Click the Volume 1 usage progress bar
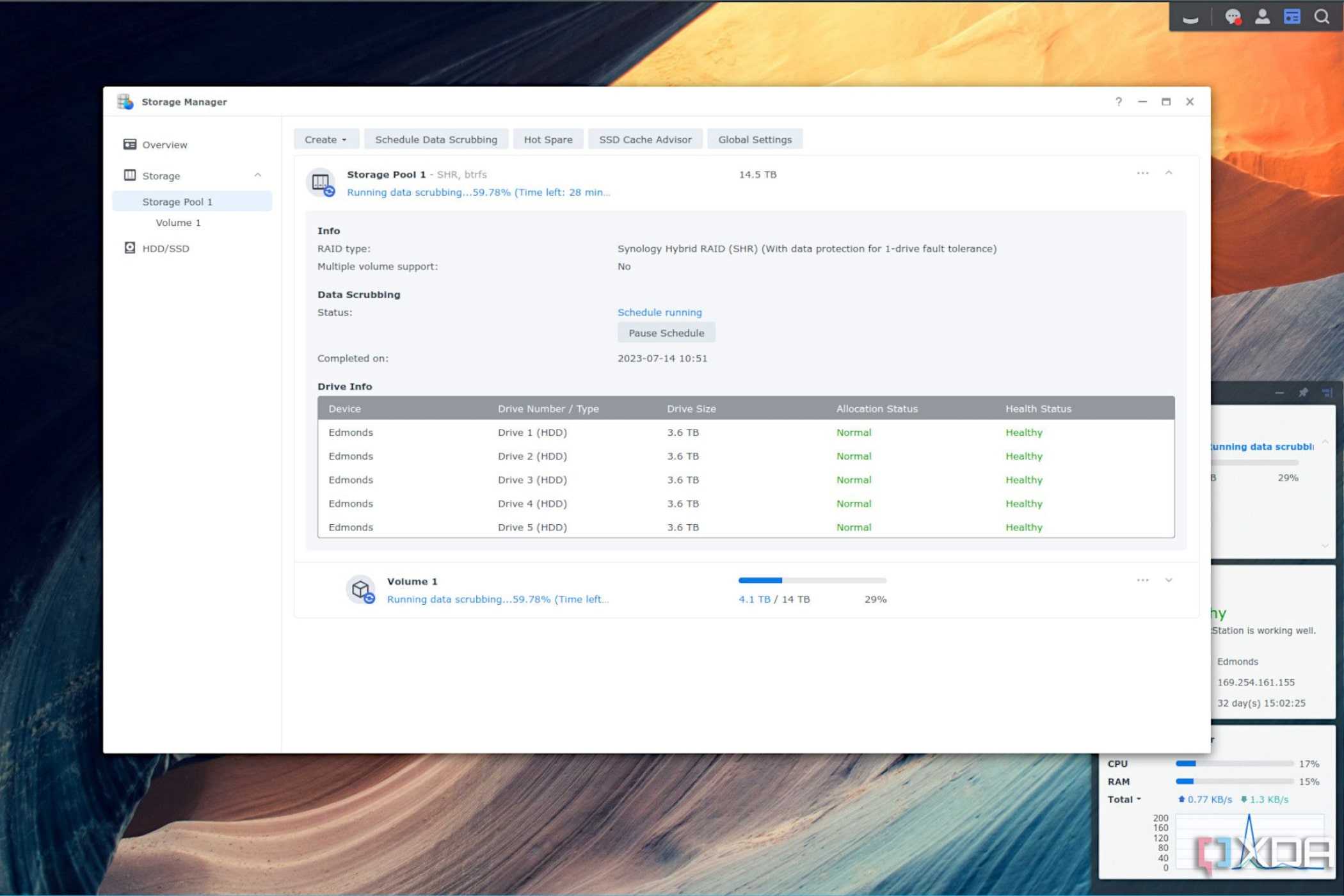Viewport: 1344px width, 896px height. 812,580
